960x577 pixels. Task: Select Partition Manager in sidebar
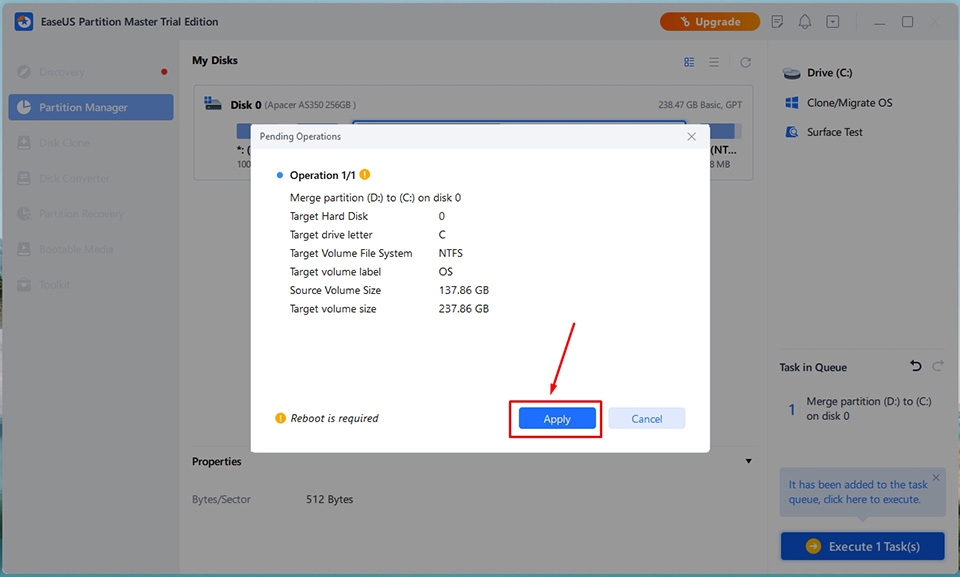pos(91,107)
